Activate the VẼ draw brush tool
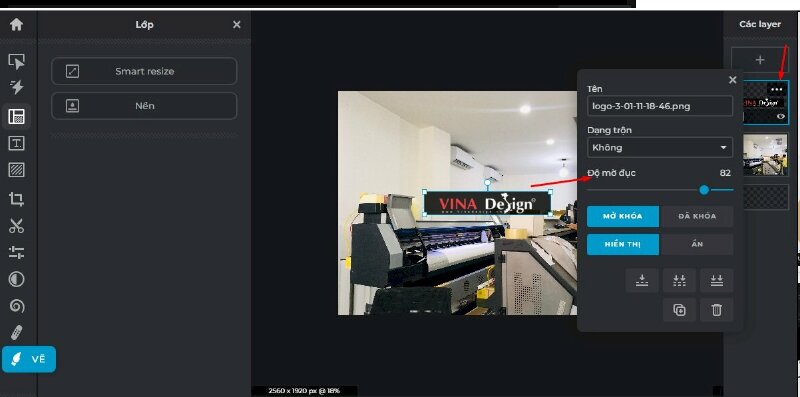This screenshot has width=800, height=397. 29,359
